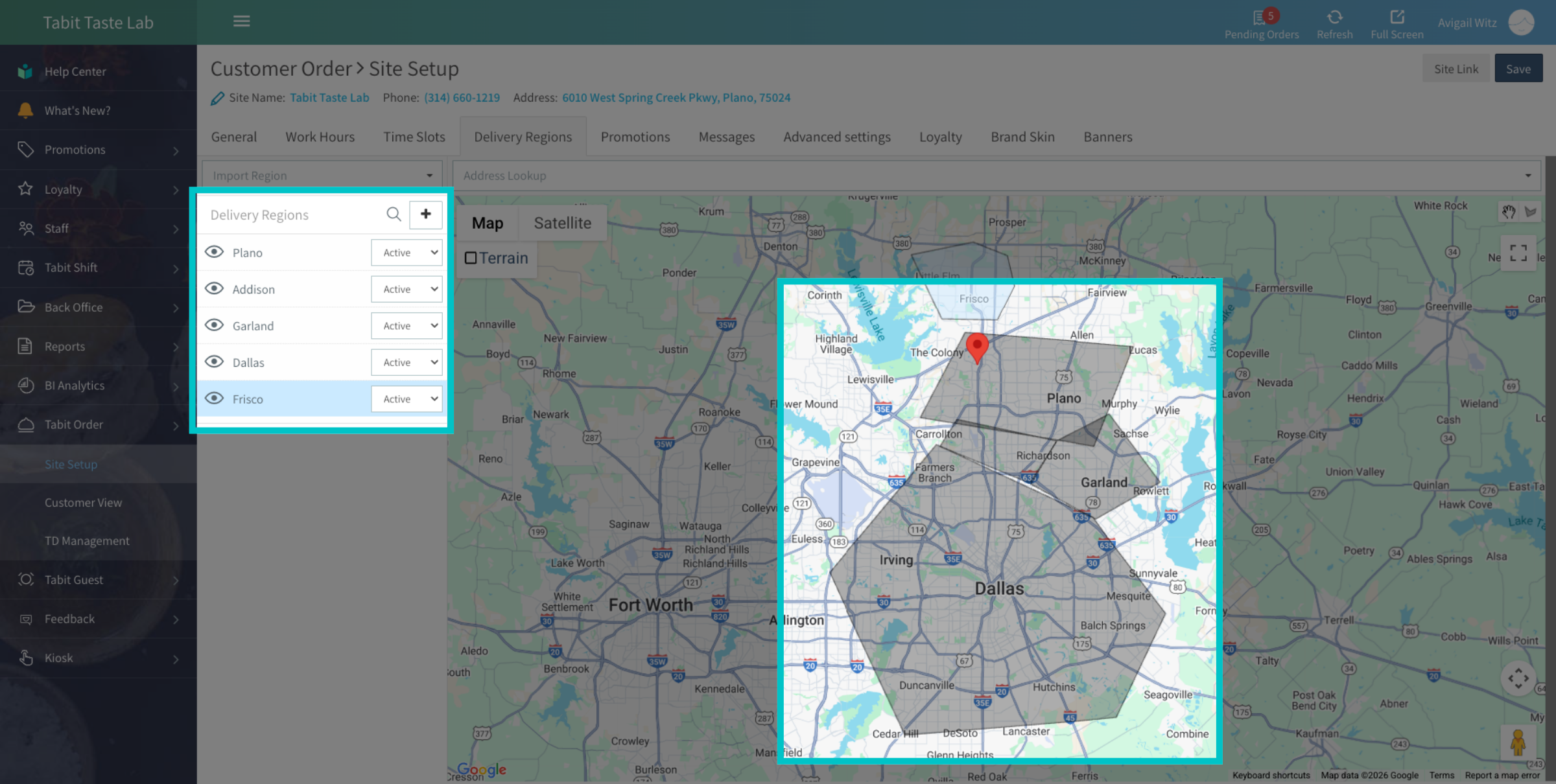Search delivery regions with magnifier icon
1556x784 pixels.
(394, 214)
